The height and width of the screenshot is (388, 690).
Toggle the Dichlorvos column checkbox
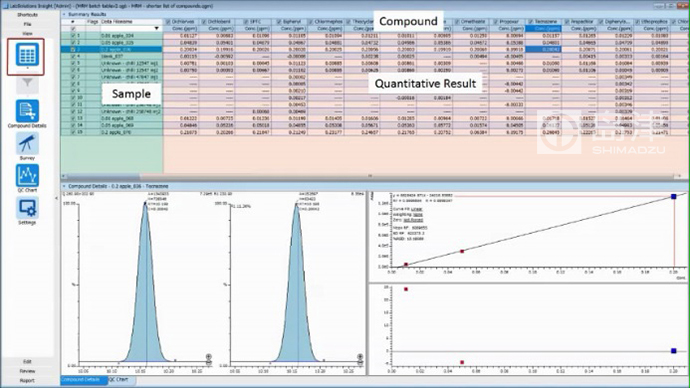click(168, 22)
